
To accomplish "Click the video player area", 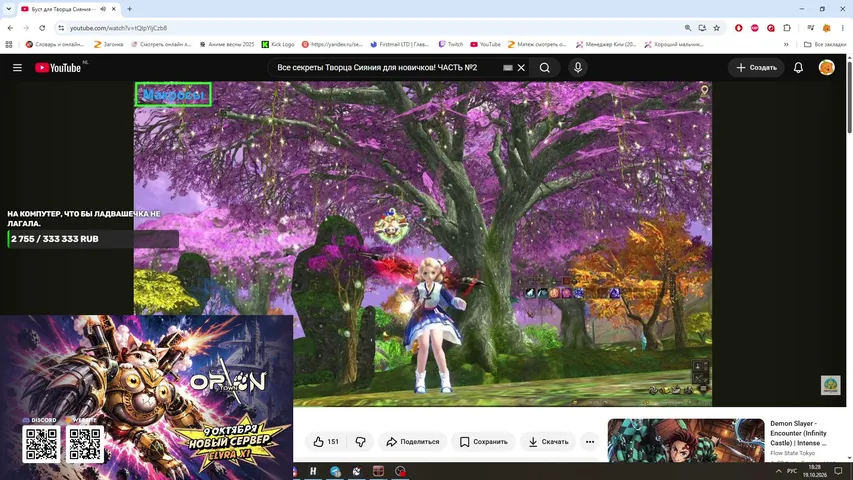I will point(423,244).
